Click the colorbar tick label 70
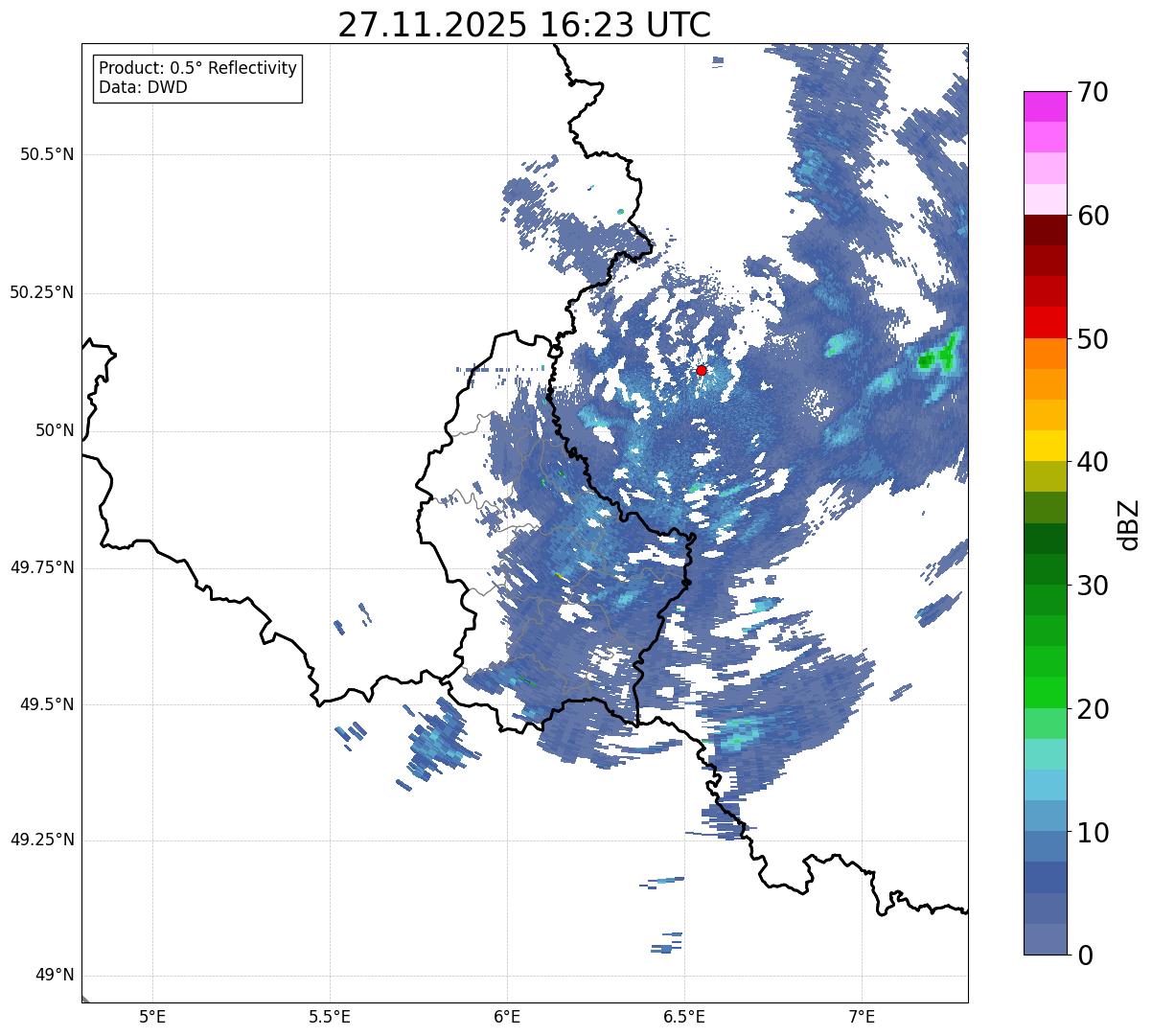Screen dimensions: 1152x1036 pos(1093,92)
